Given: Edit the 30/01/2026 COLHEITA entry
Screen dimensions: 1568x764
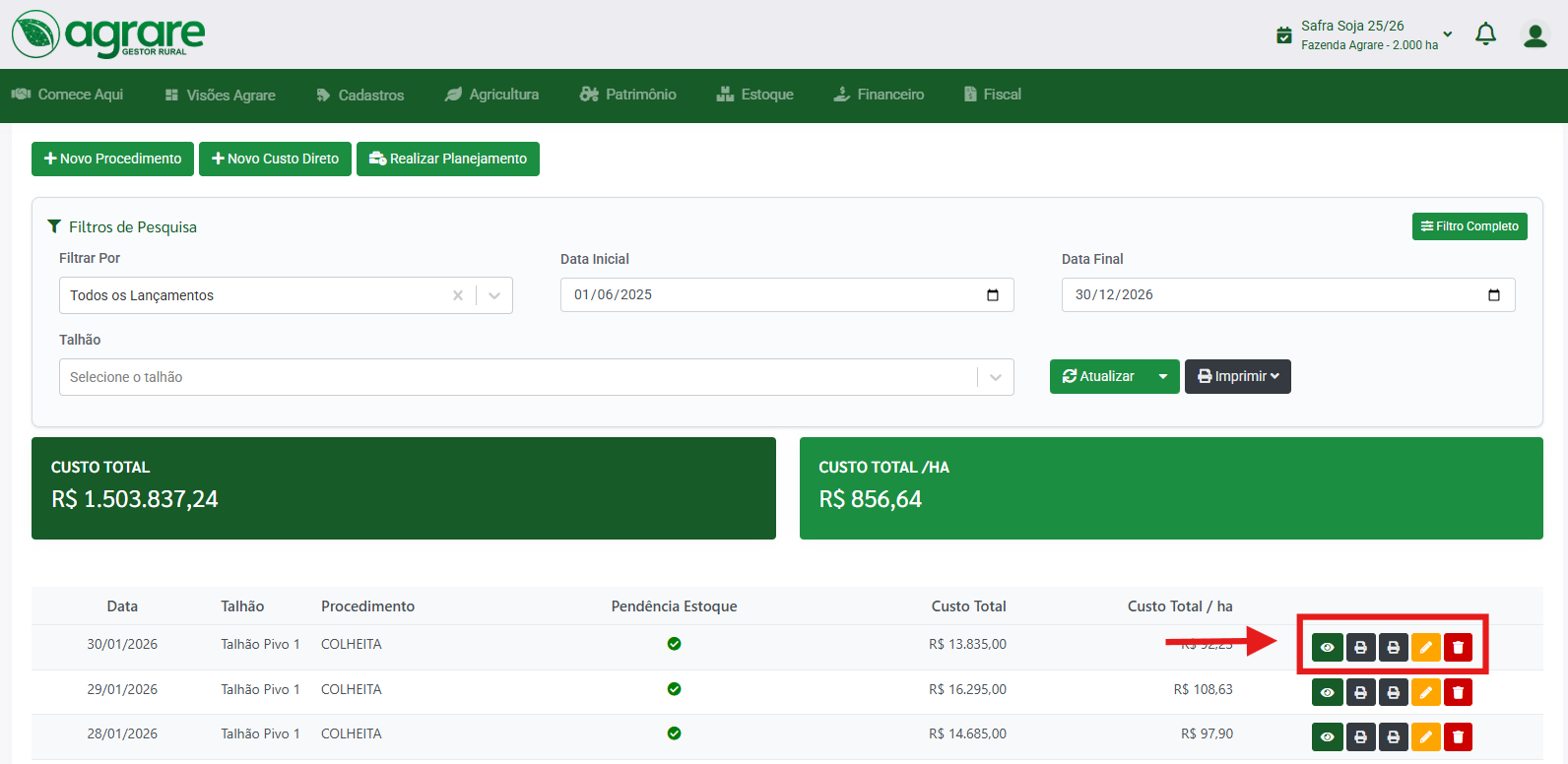Looking at the screenshot, I should coord(1425,648).
